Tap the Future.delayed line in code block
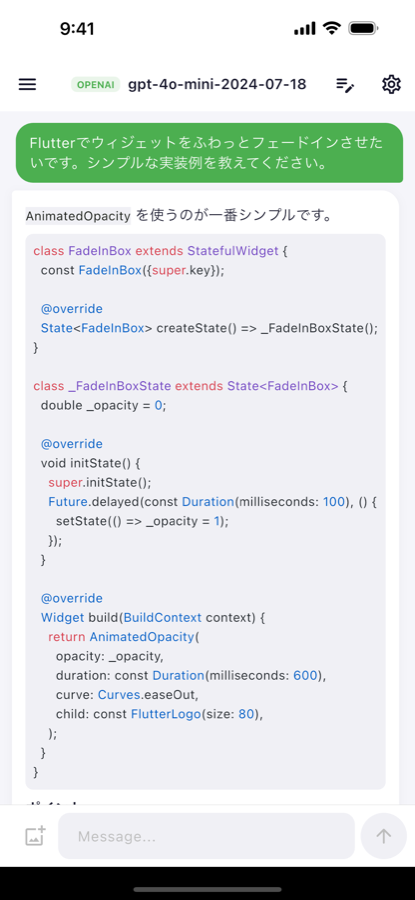Screen dimensions: 415x900 click(x=220, y=502)
